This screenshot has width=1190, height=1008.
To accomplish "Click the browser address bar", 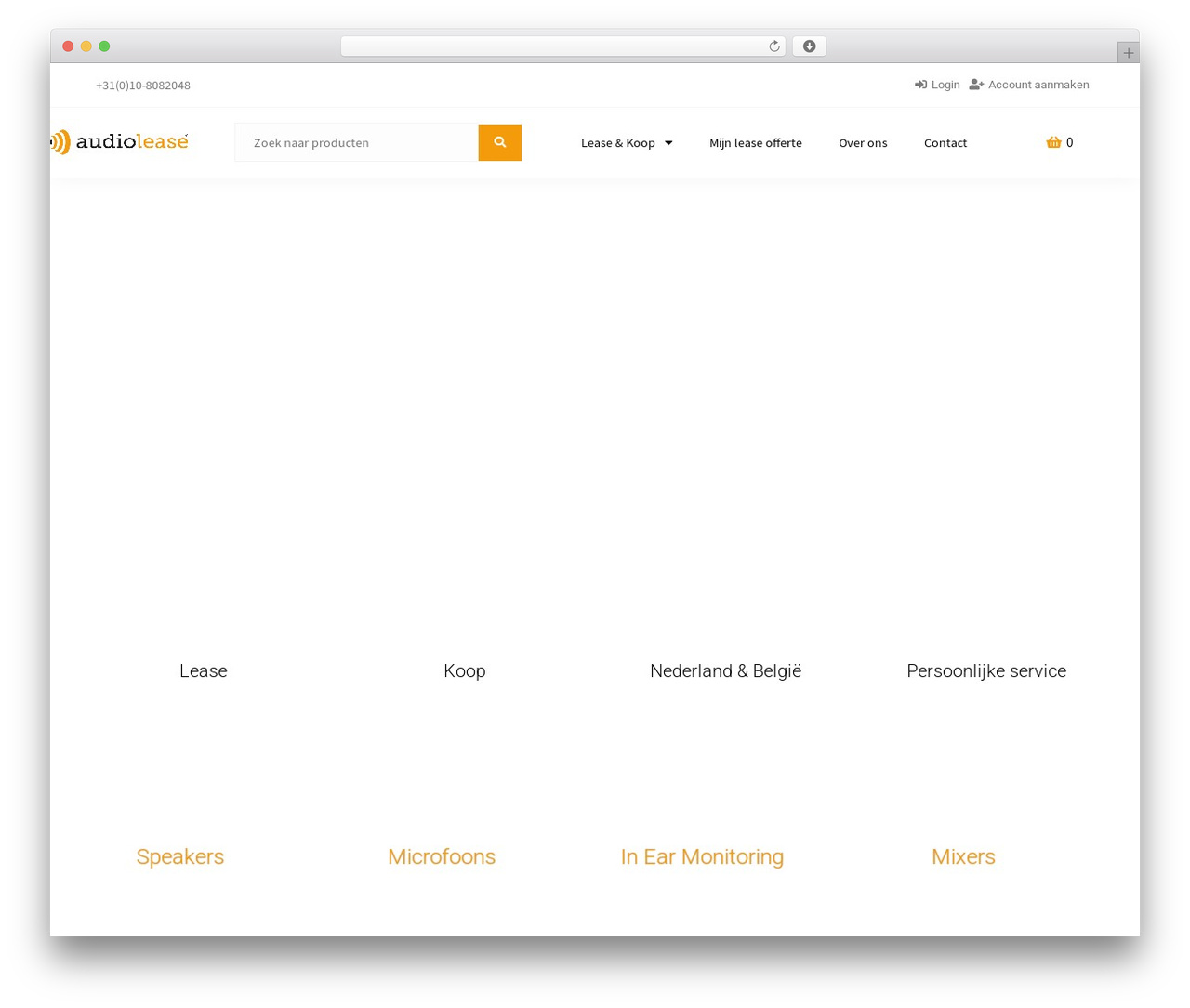I will 562,46.
